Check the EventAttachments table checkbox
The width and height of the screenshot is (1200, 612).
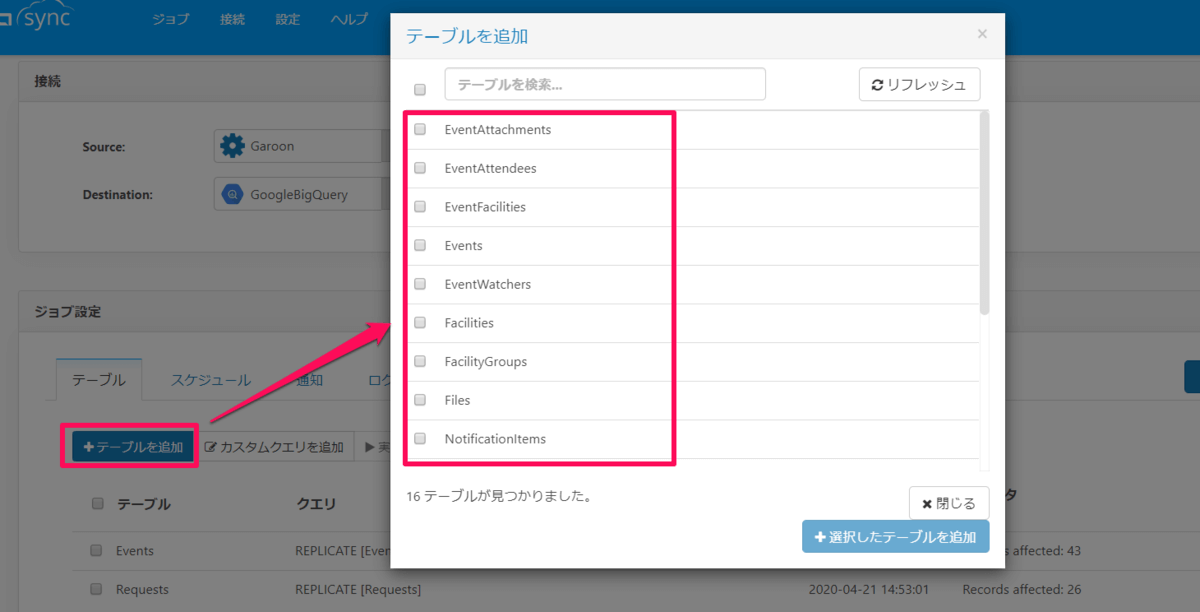click(x=420, y=129)
